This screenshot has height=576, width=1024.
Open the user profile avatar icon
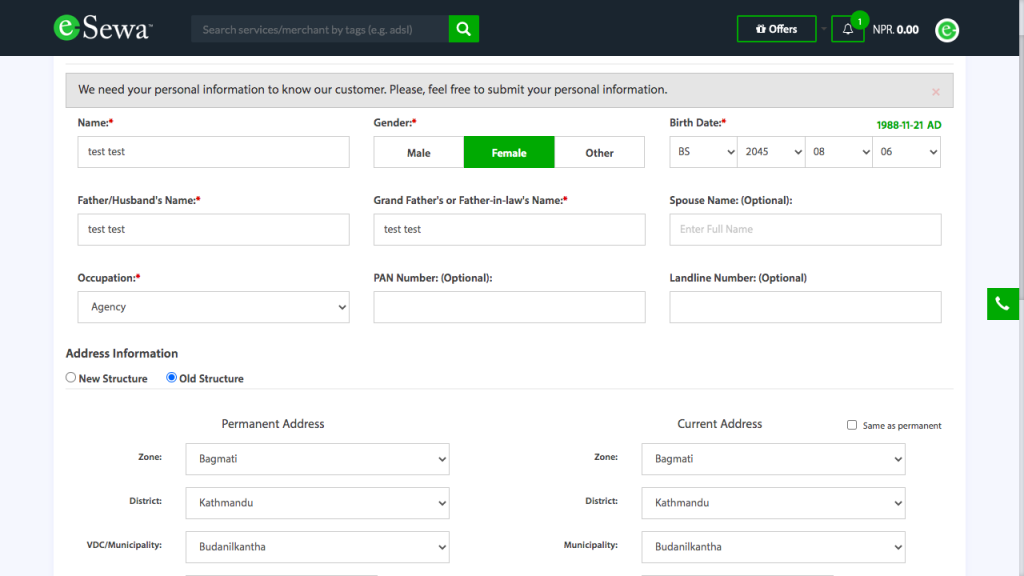pyautogui.click(x=947, y=30)
